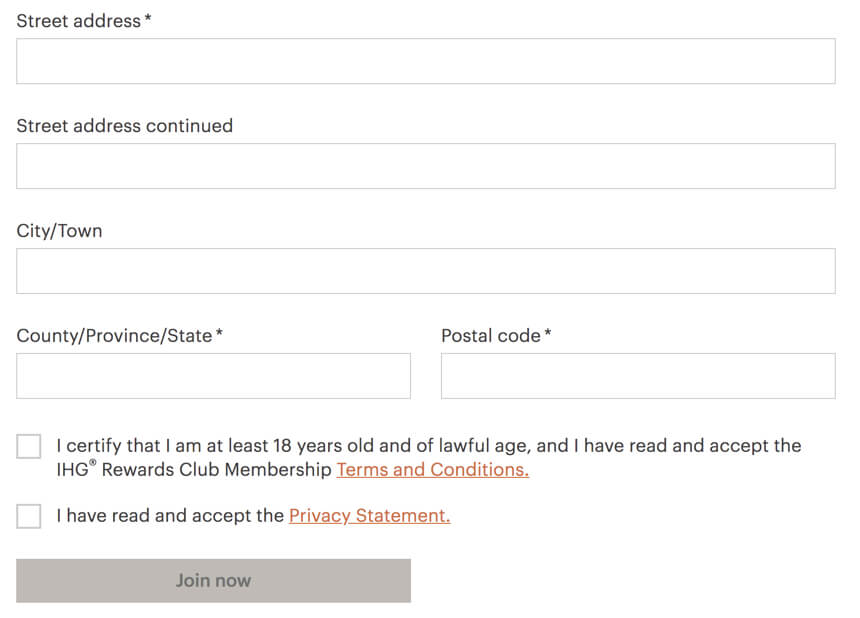Click the asterisk beside Postal code
This screenshot has height=618, width=860.
[547, 332]
